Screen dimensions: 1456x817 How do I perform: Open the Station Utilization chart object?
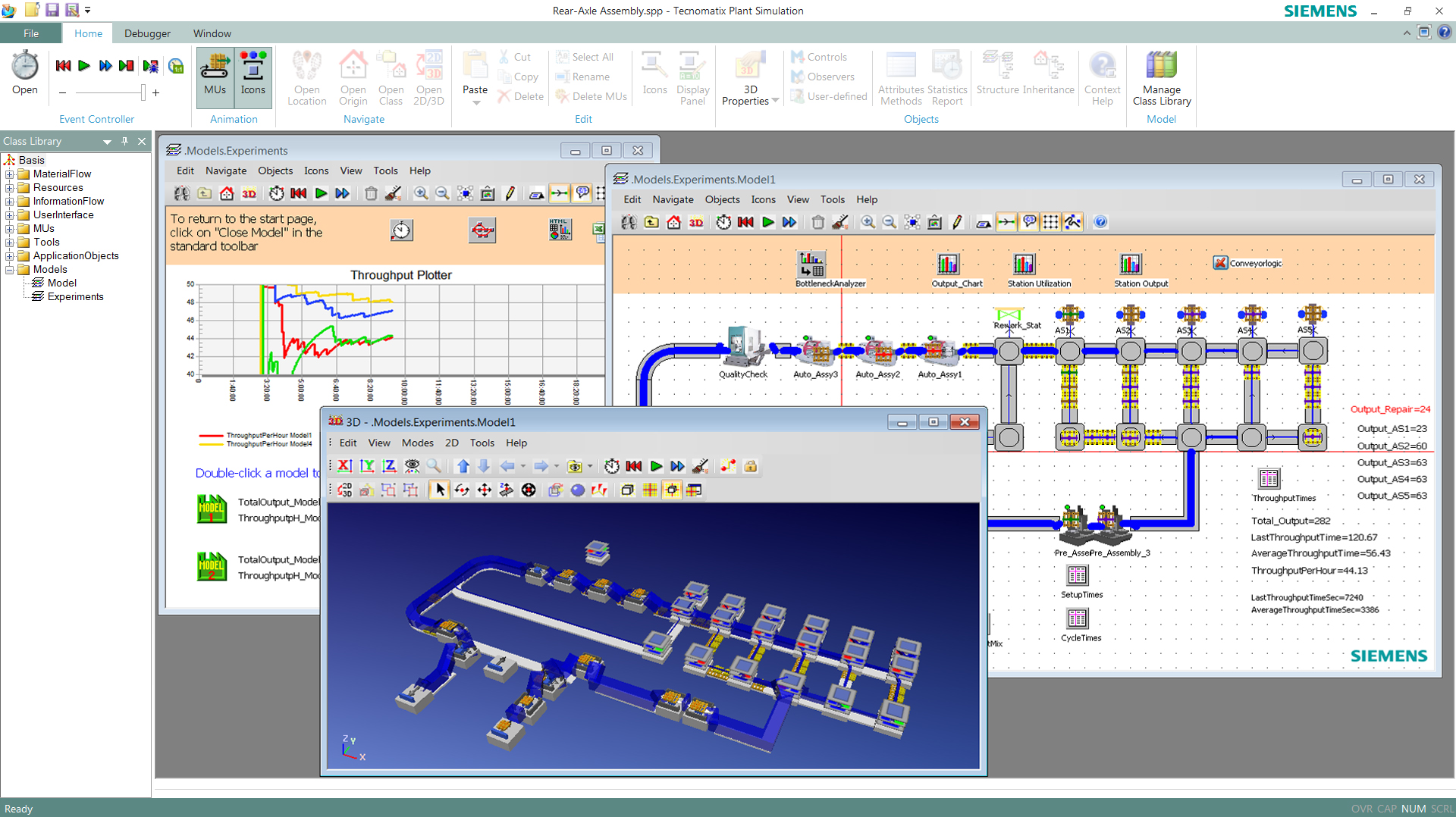click(1024, 265)
